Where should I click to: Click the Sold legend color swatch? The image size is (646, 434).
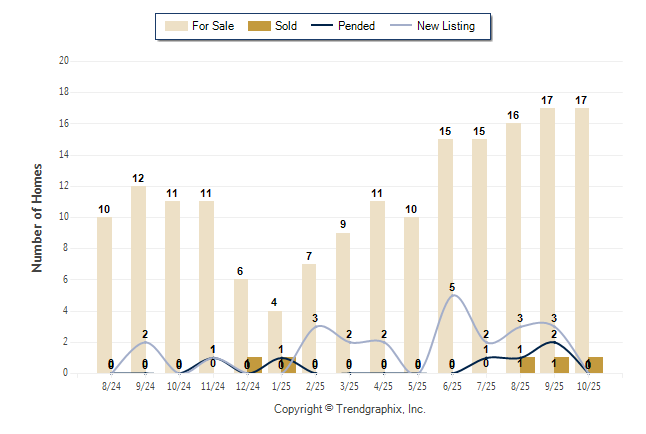260,26
